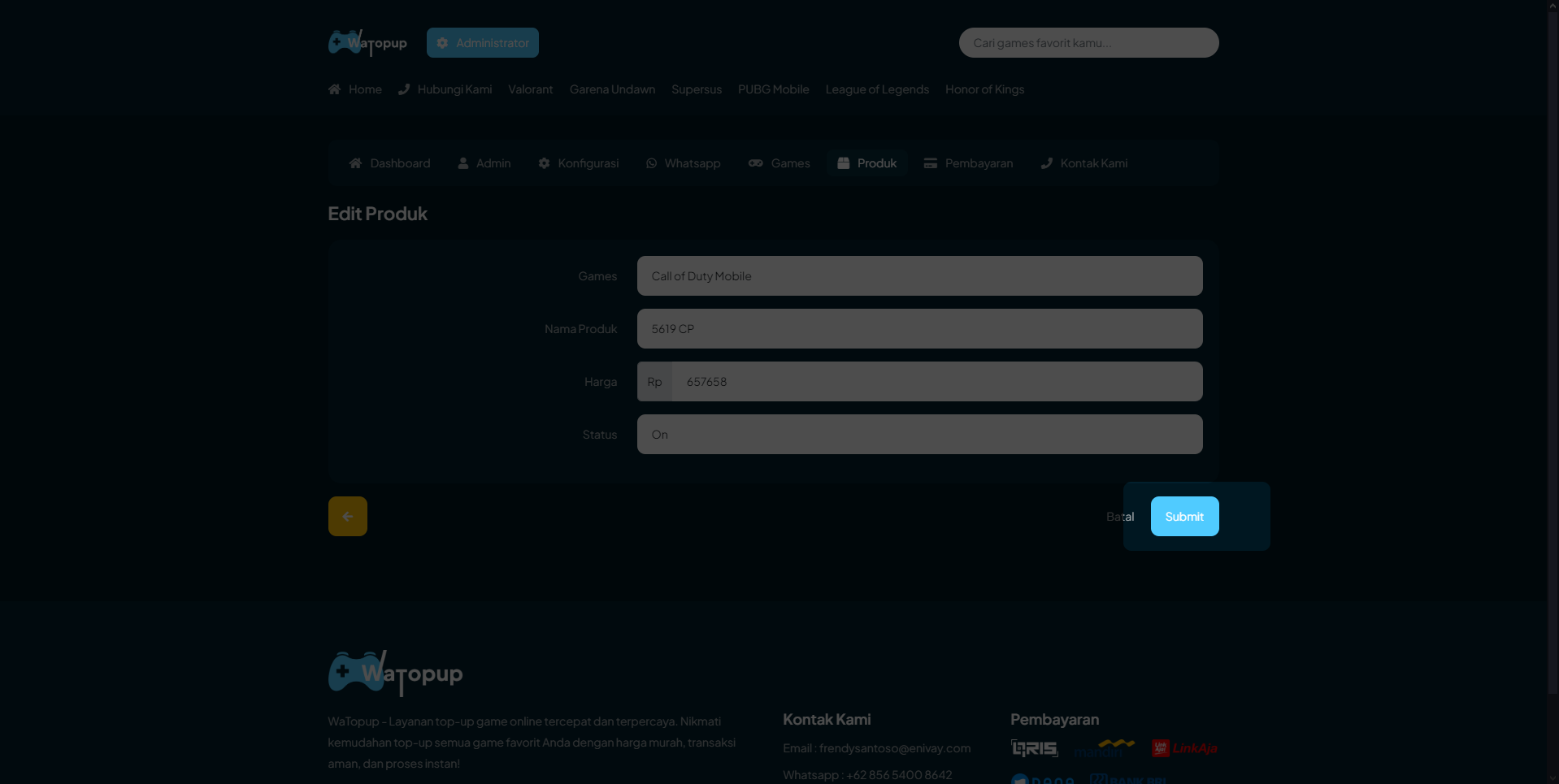Image resolution: width=1559 pixels, height=784 pixels.
Task: Click the Hubungi Kami phone icon
Action: (x=404, y=89)
